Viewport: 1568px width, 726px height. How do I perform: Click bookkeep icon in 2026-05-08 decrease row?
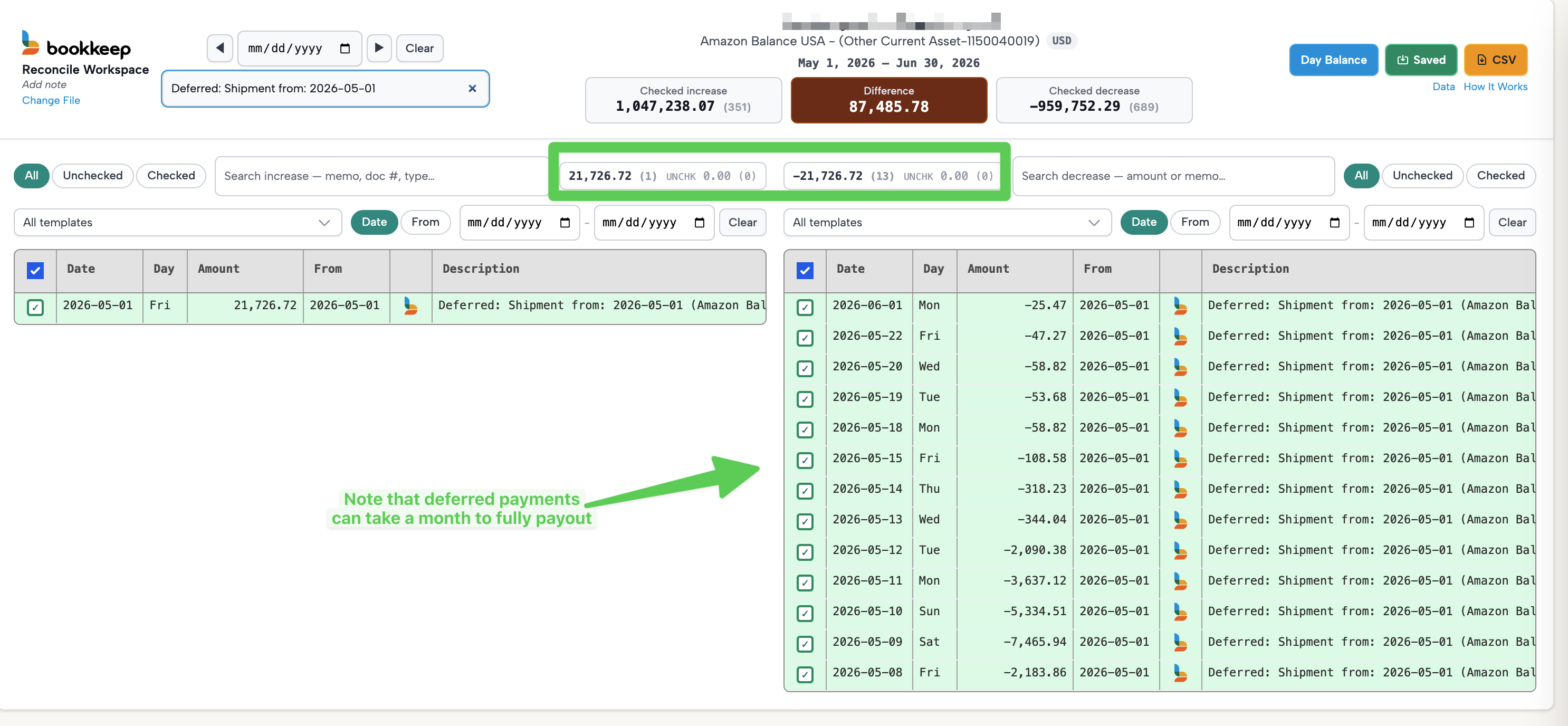(1180, 673)
